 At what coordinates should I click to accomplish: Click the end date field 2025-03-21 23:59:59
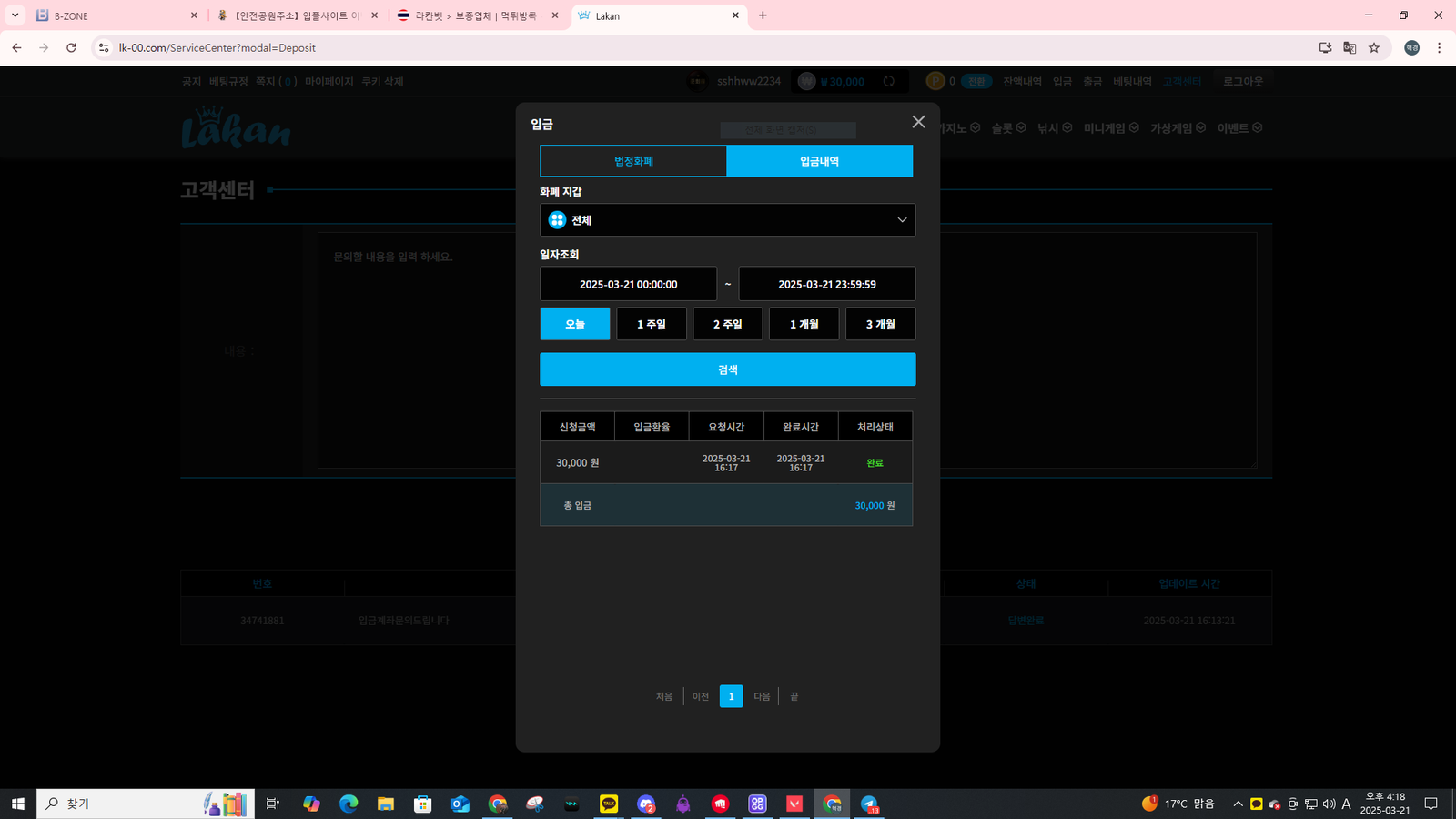point(826,284)
